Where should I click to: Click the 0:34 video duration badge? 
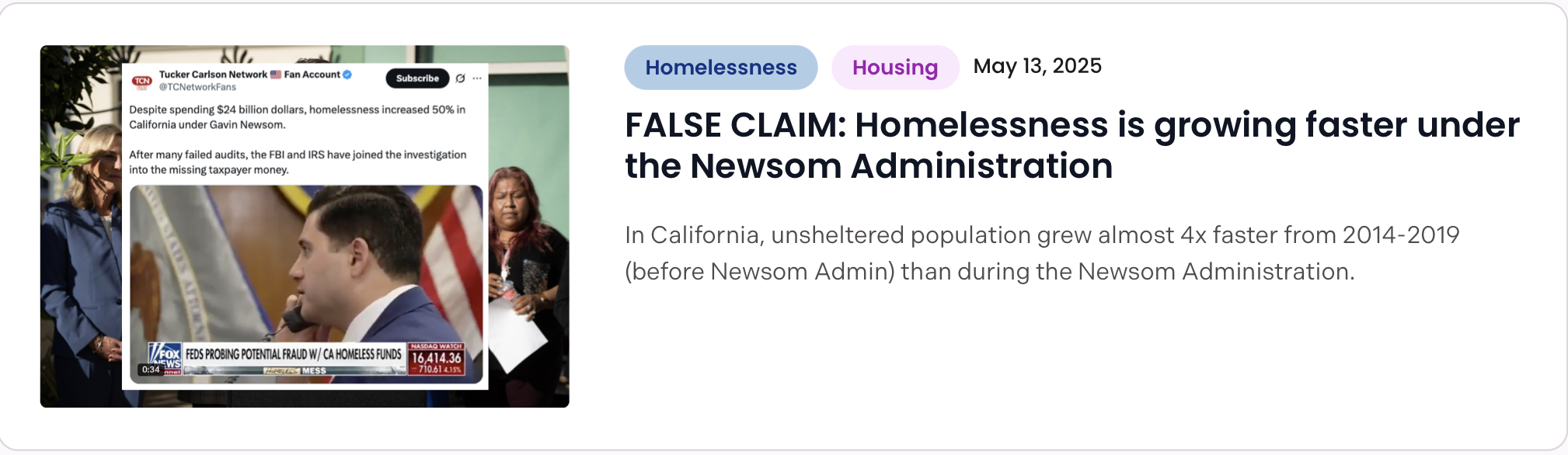[x=151, y=370]
